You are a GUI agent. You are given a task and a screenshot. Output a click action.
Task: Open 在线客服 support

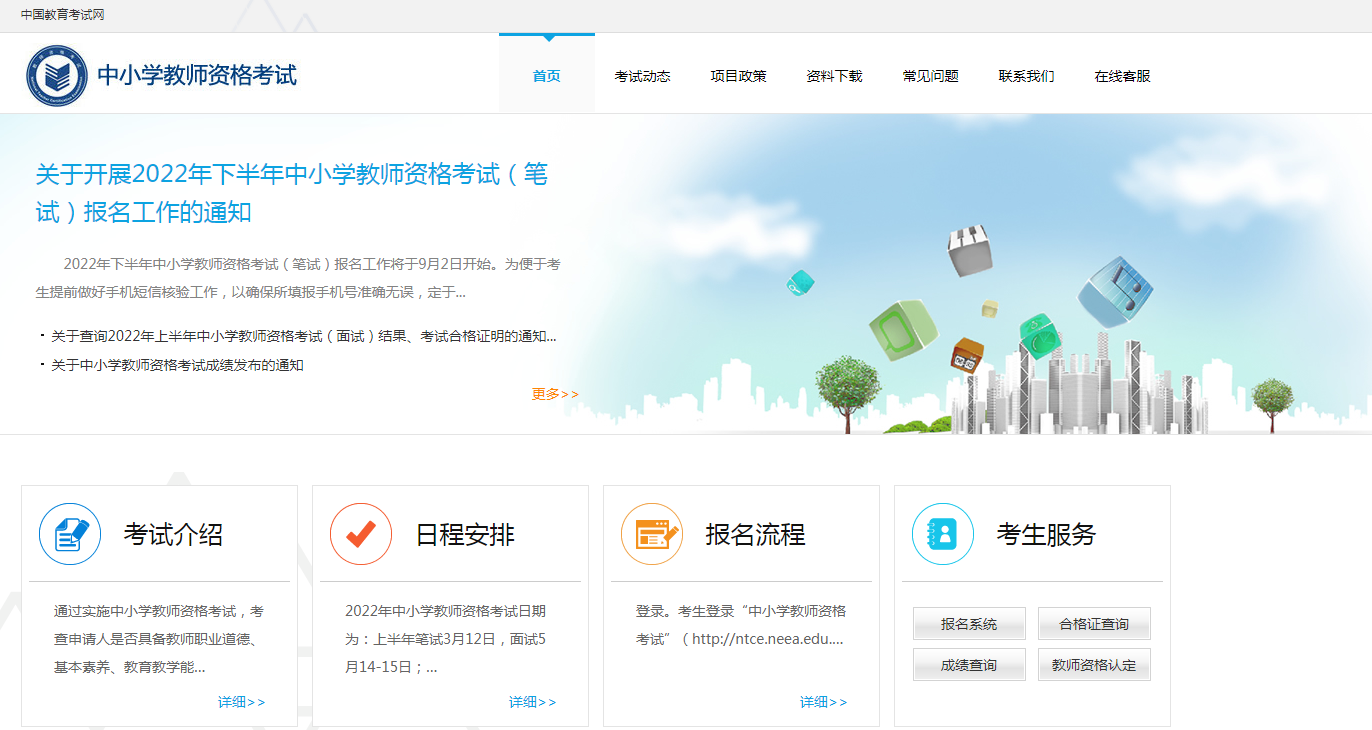click(1122, 76)
